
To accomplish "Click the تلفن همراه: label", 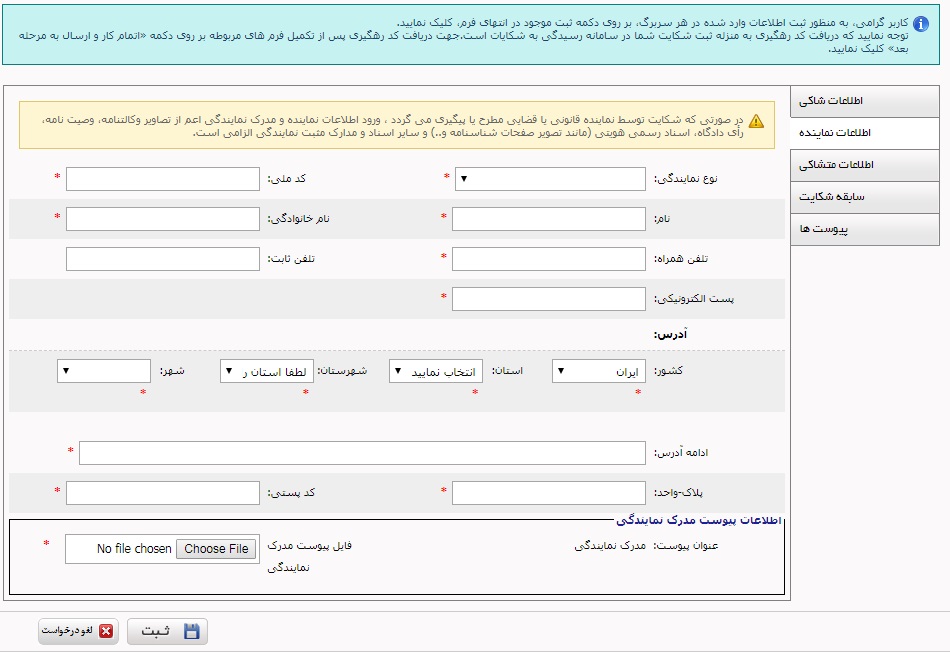I will pos(680,259).
